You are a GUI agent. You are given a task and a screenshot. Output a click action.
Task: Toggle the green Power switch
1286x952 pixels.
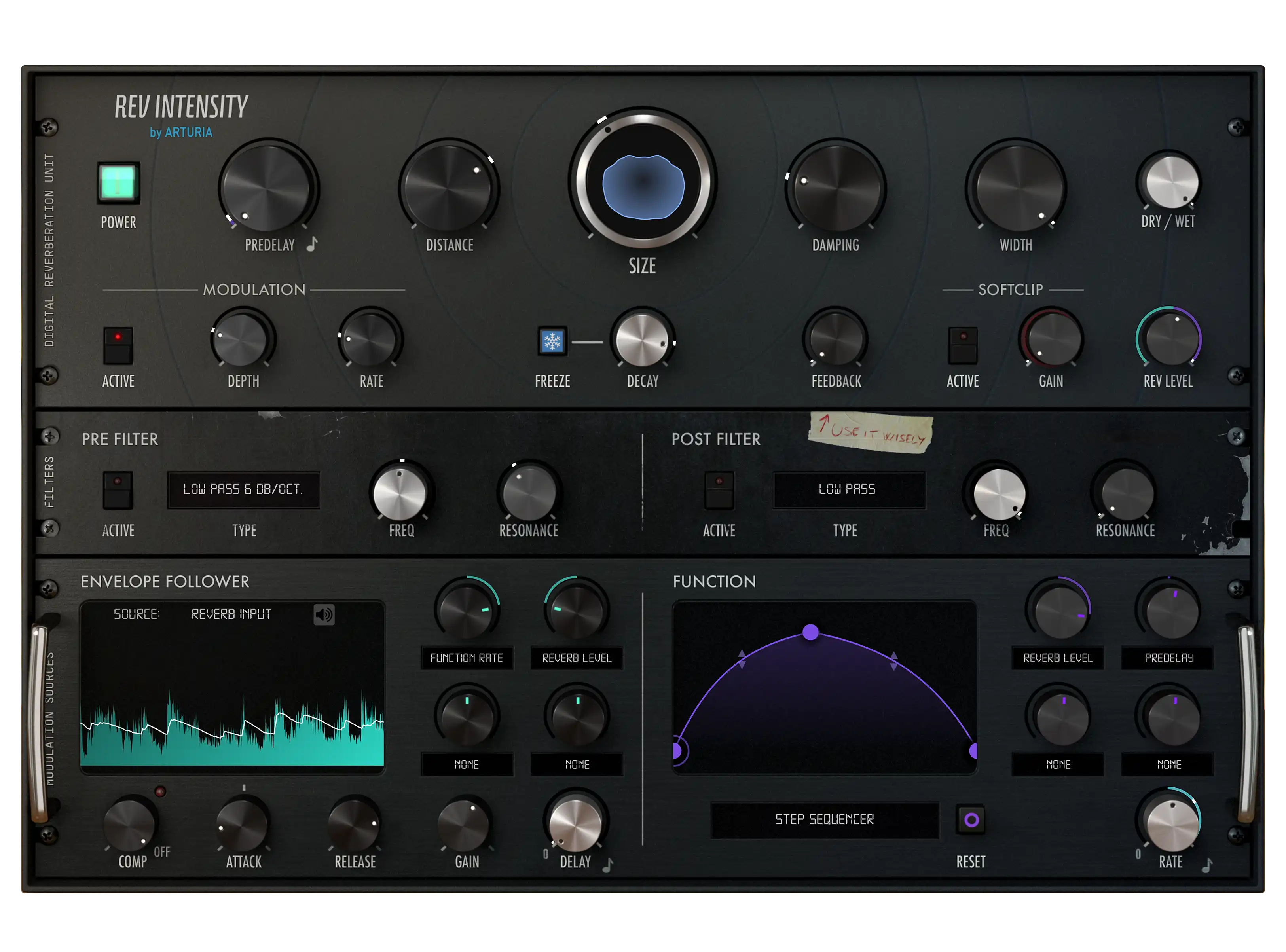click(118, 183)
